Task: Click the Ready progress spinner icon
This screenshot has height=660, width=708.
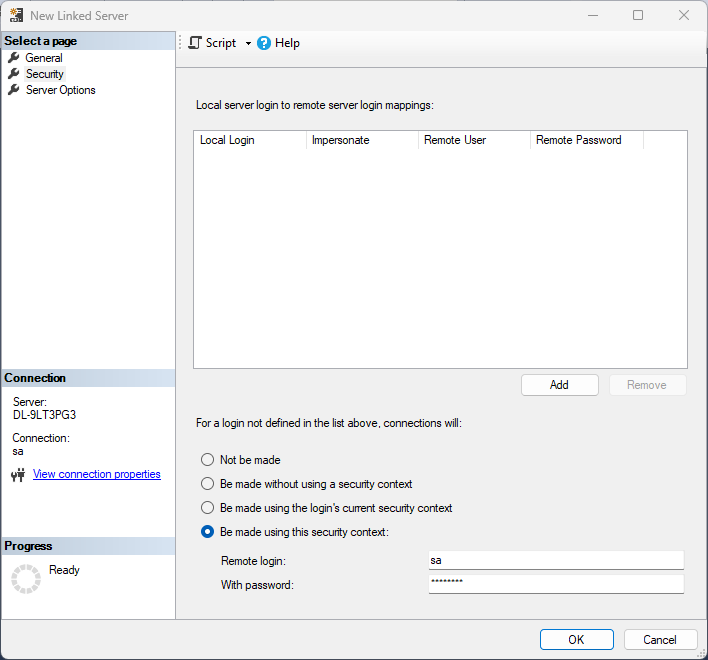Action: pyautogui.click(x=25, y=579)
